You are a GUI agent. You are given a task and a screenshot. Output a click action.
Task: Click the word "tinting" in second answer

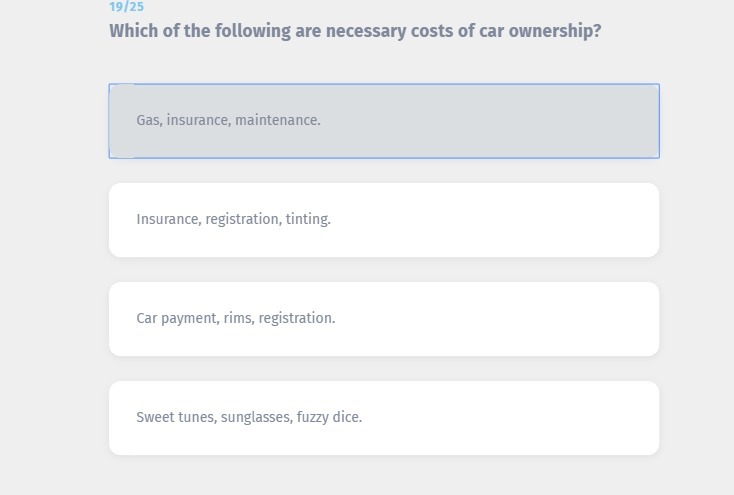coord(307,219)
